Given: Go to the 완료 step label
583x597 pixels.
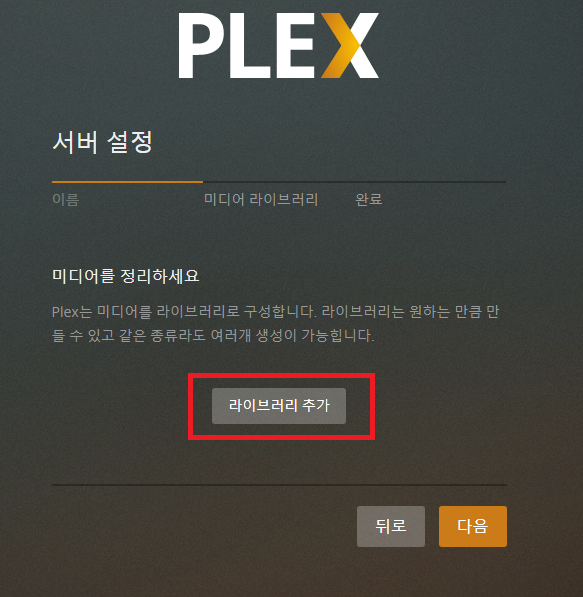Looking at the screenshot, I should pos(369,200).
